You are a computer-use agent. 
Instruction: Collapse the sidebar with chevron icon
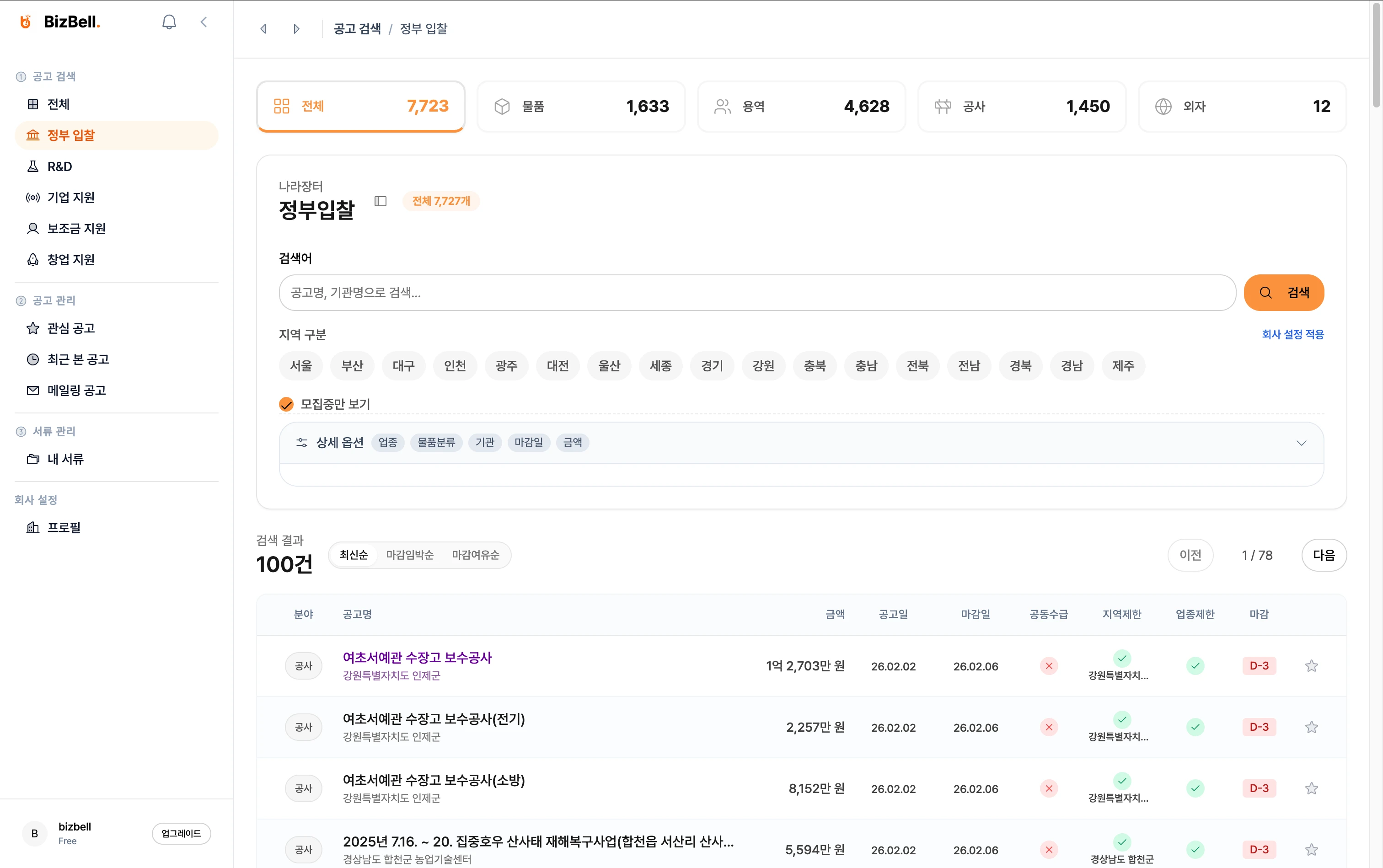[x=204, y=22]
